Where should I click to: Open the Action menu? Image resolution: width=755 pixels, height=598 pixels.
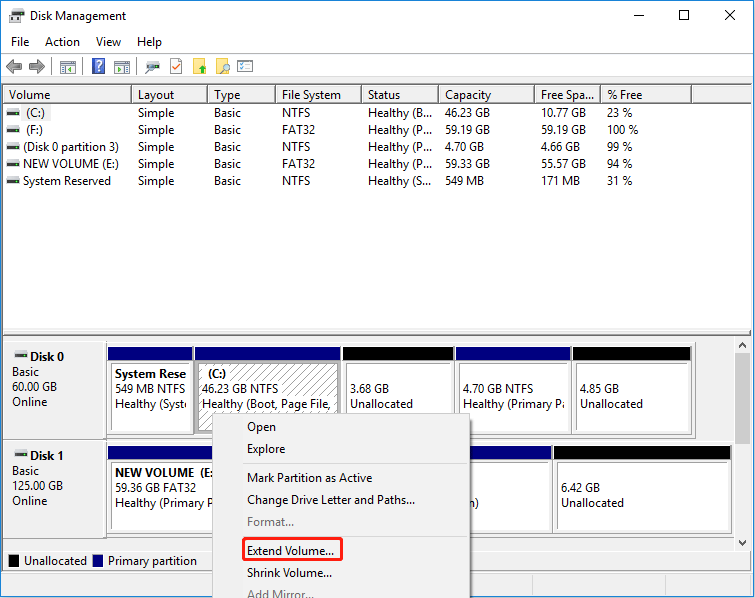[62, 42]
